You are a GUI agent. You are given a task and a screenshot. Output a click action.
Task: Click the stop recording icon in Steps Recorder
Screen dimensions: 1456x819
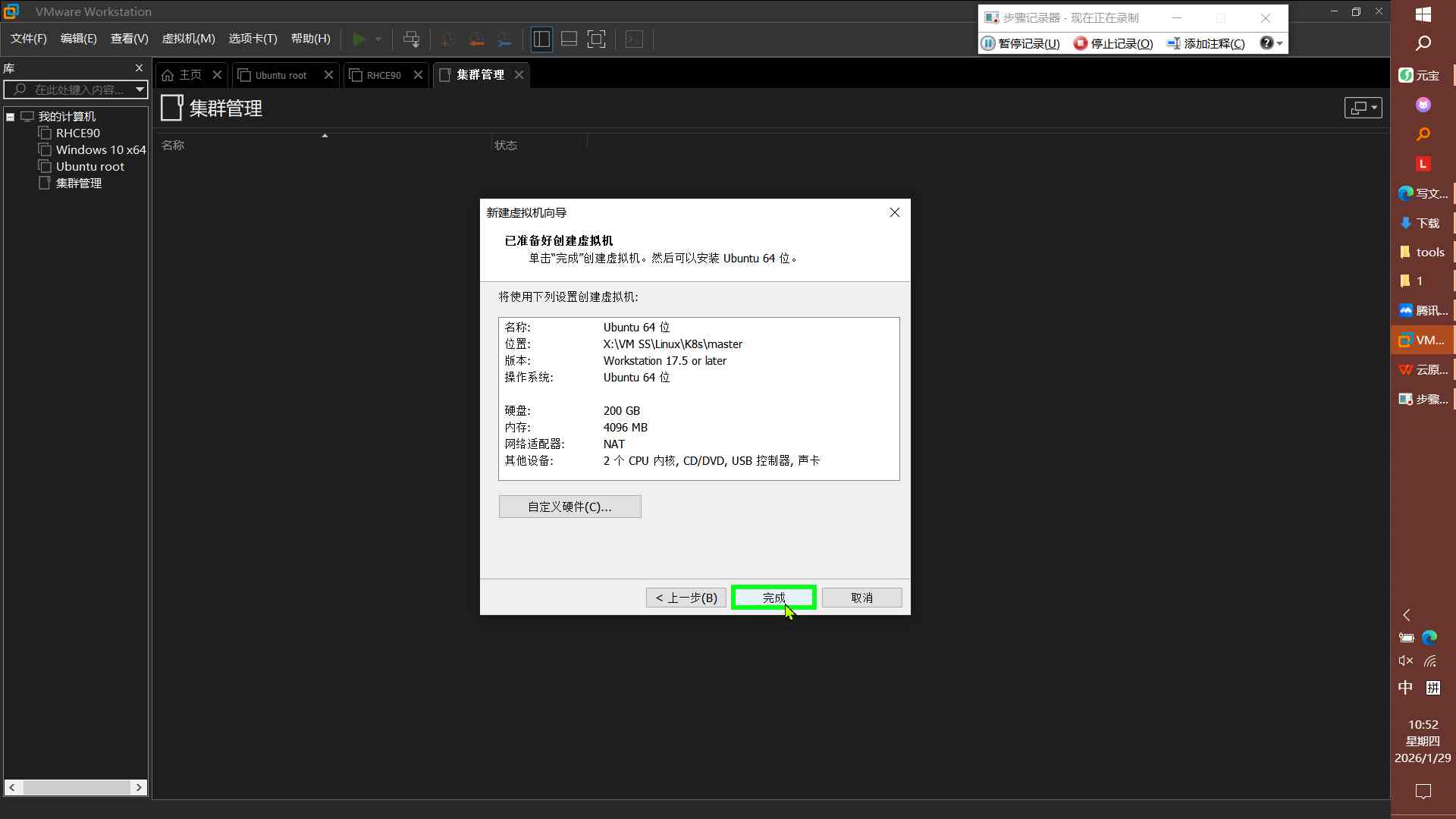coord(1080,43)
